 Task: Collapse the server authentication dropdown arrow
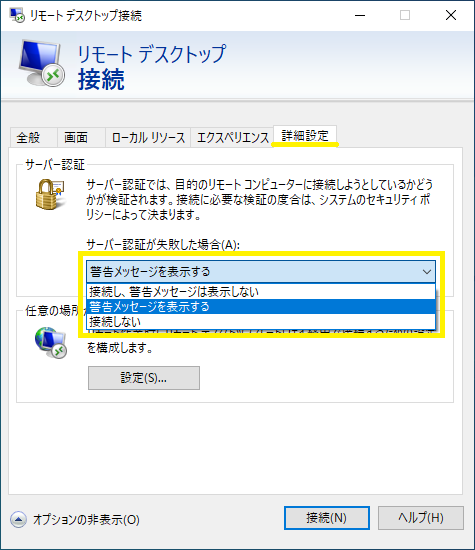point(427,271)
